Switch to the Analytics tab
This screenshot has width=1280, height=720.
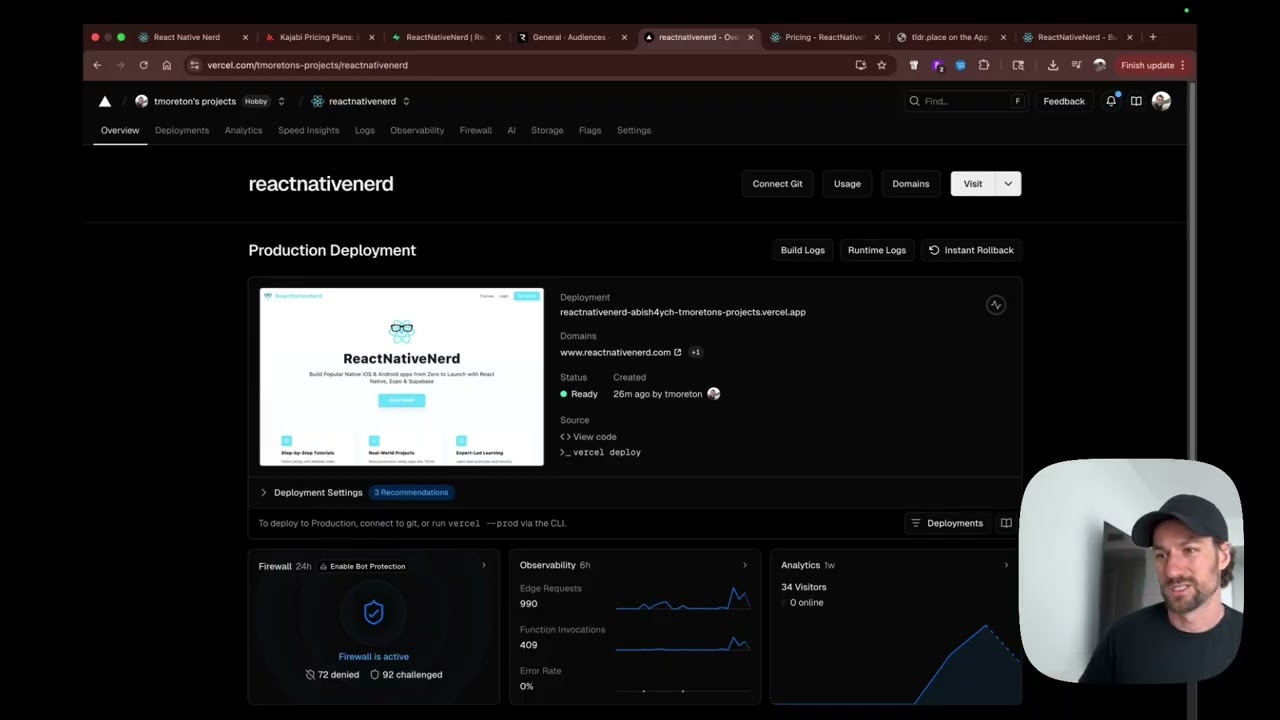coord(243,130)
